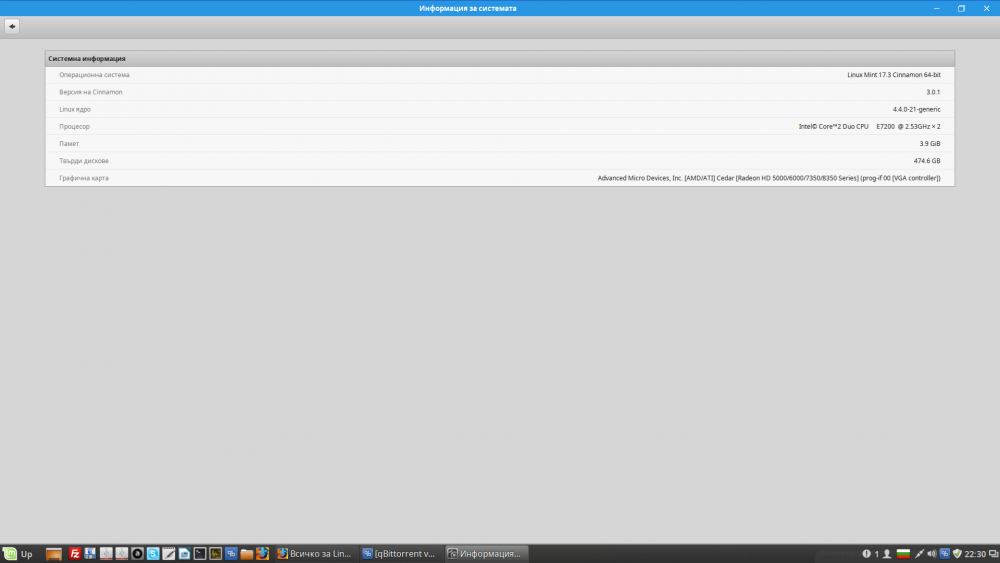
Task: Open the sound volume applet
Action: click(x=932, y=553)
